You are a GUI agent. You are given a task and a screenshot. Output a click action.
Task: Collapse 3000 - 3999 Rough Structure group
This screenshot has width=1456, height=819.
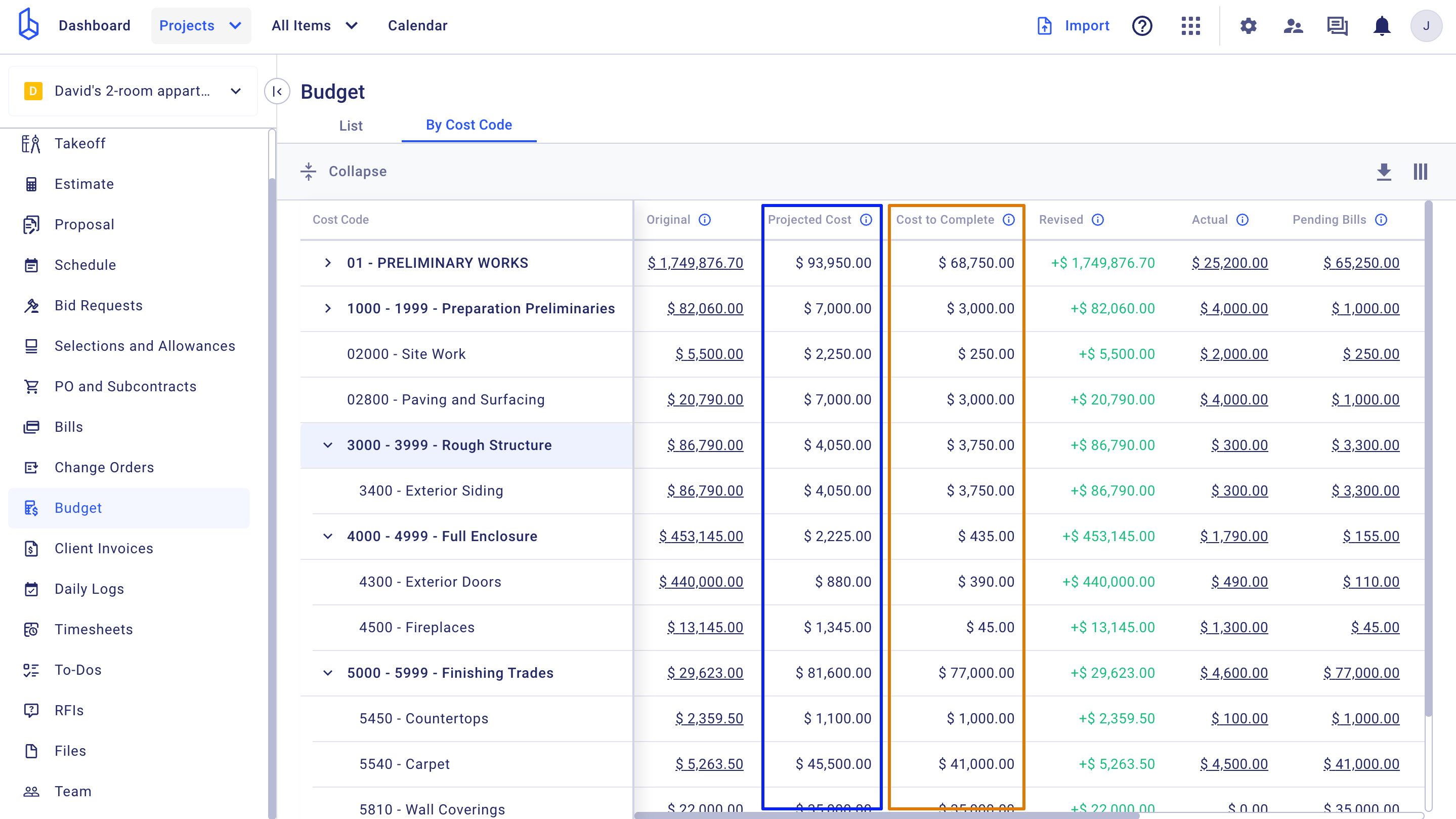(x=328, y=445)
